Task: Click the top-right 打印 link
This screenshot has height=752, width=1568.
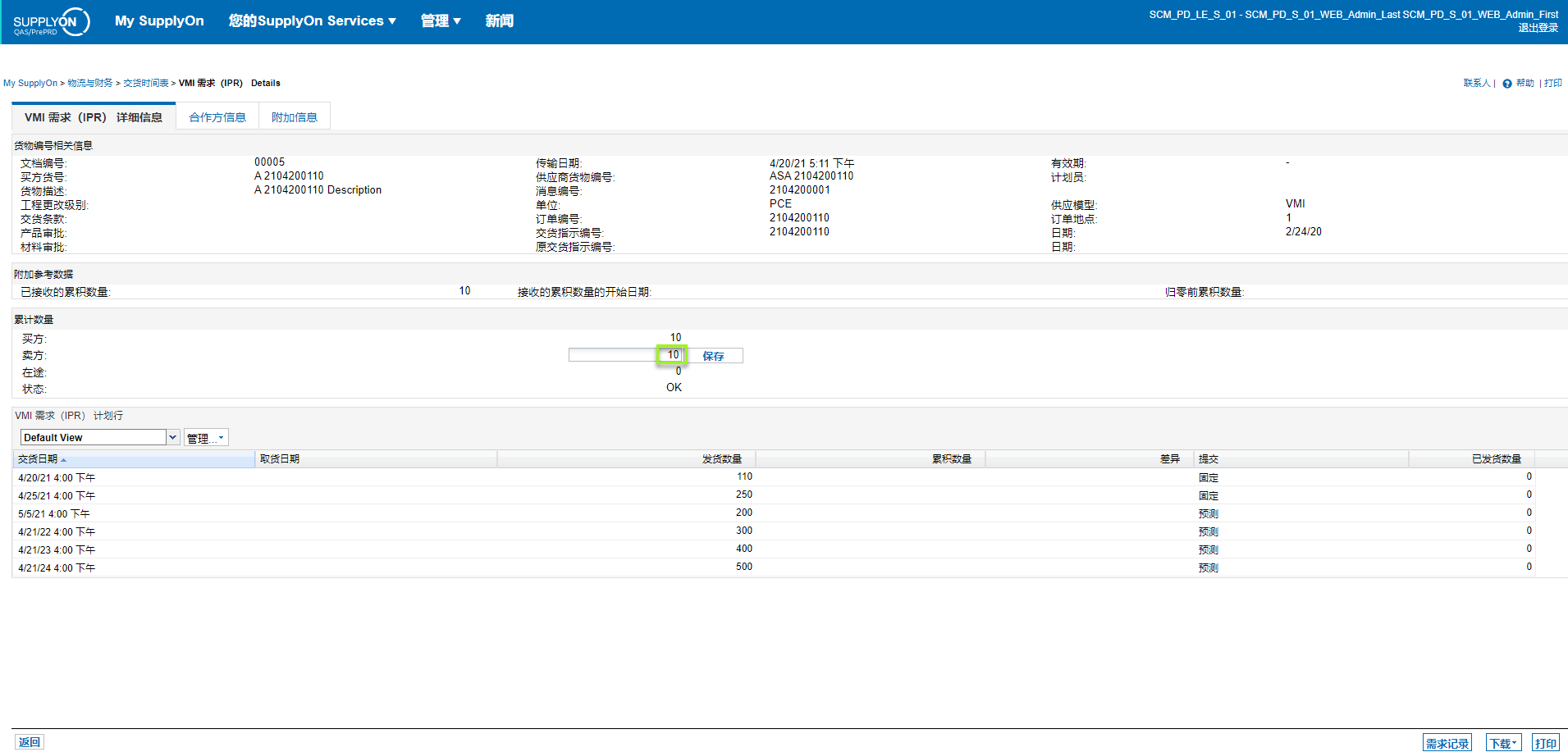Action: (x=1553, y=83)
